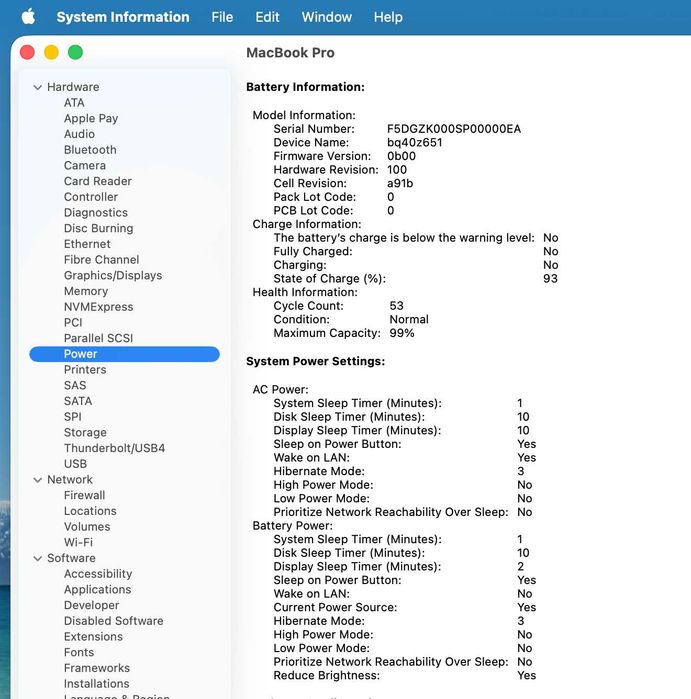
Task: Collapse the Network section chevron
Action: click(37, 480)
